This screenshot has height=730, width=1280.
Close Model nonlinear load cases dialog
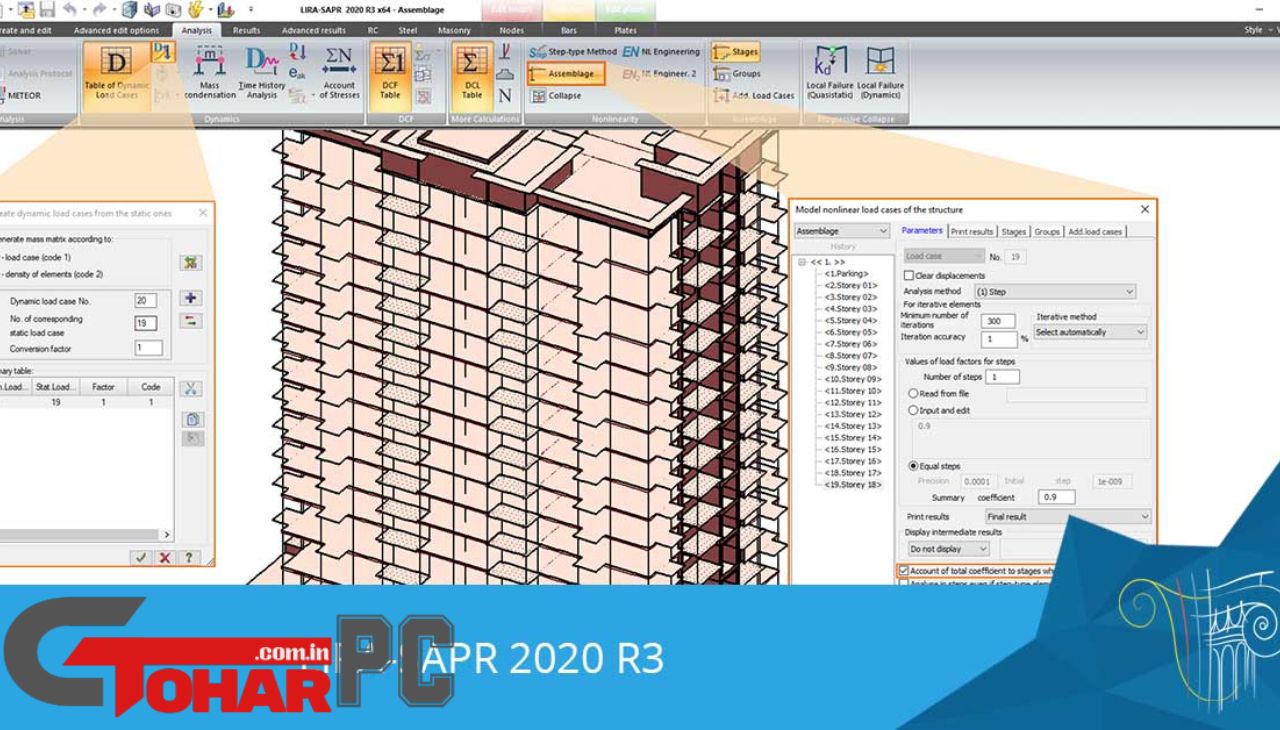(1145, 209)
